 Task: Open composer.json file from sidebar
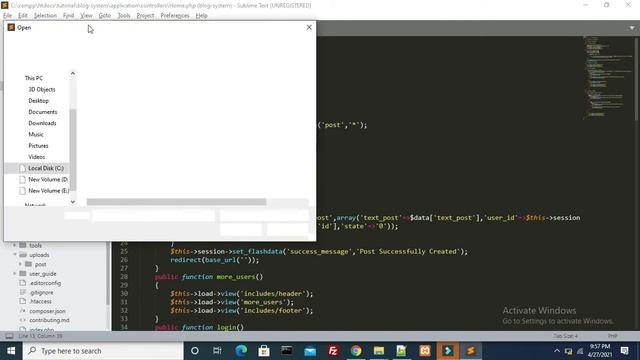47,311
